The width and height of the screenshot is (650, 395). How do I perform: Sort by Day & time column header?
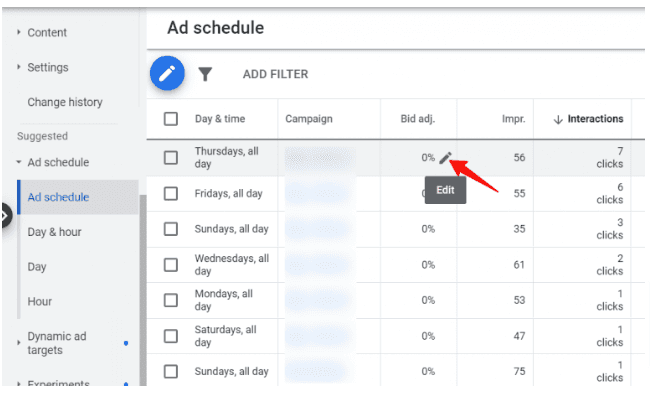click(x=220, y=119)
